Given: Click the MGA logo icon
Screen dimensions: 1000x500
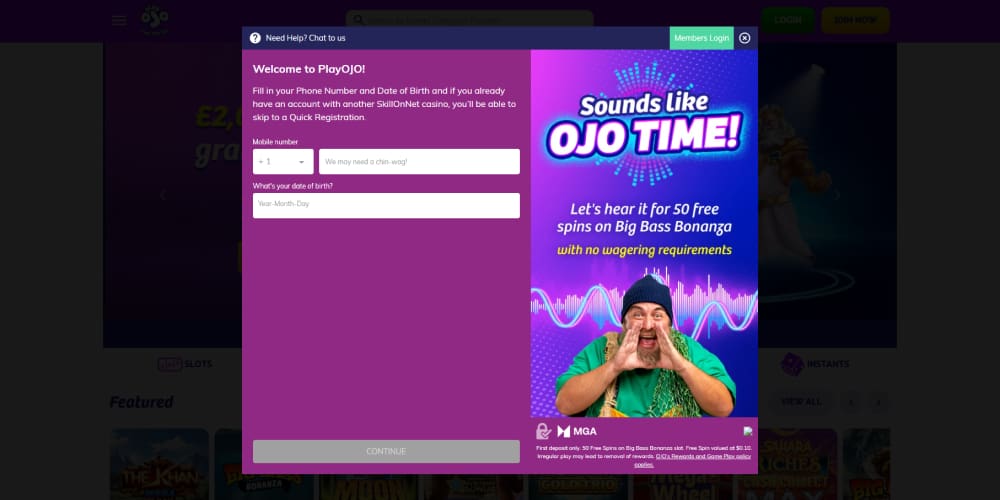Looking at the screenshot, I should click(x=577, y=431).
